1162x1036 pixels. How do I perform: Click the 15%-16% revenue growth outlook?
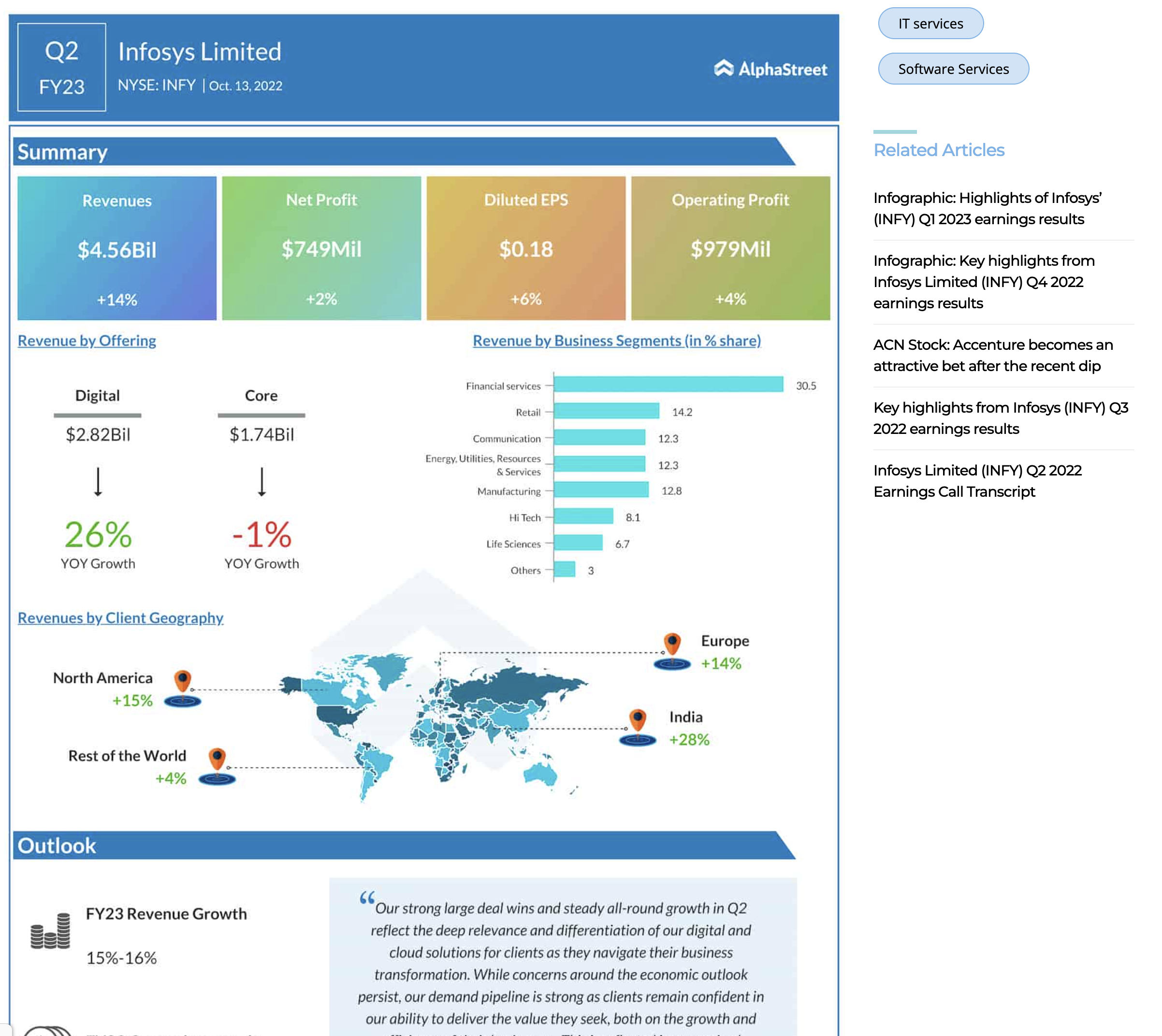click(121, 959)
